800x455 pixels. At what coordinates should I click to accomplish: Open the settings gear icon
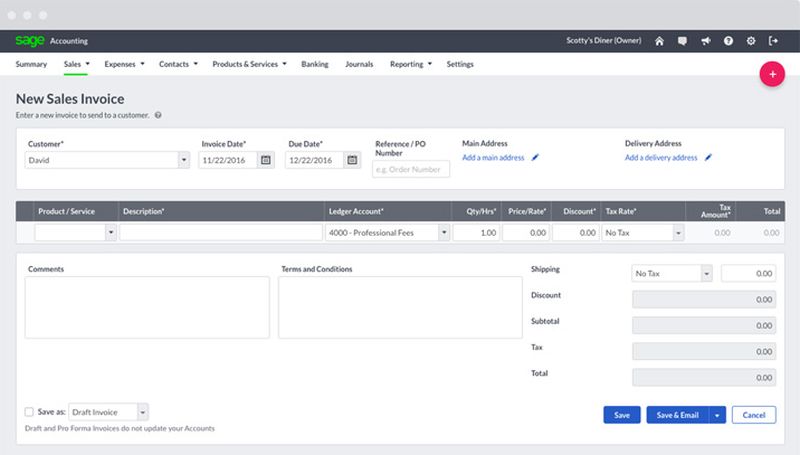point(751,41)
